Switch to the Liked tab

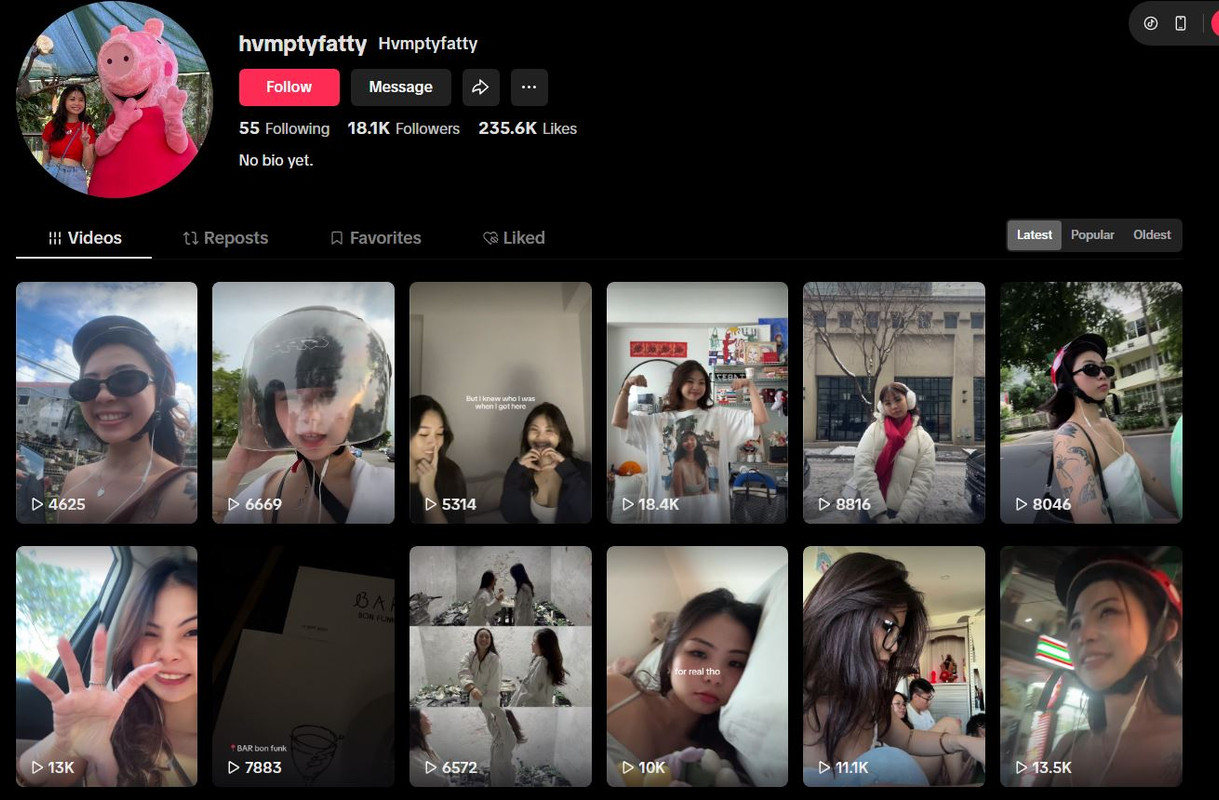click(513, 238)
